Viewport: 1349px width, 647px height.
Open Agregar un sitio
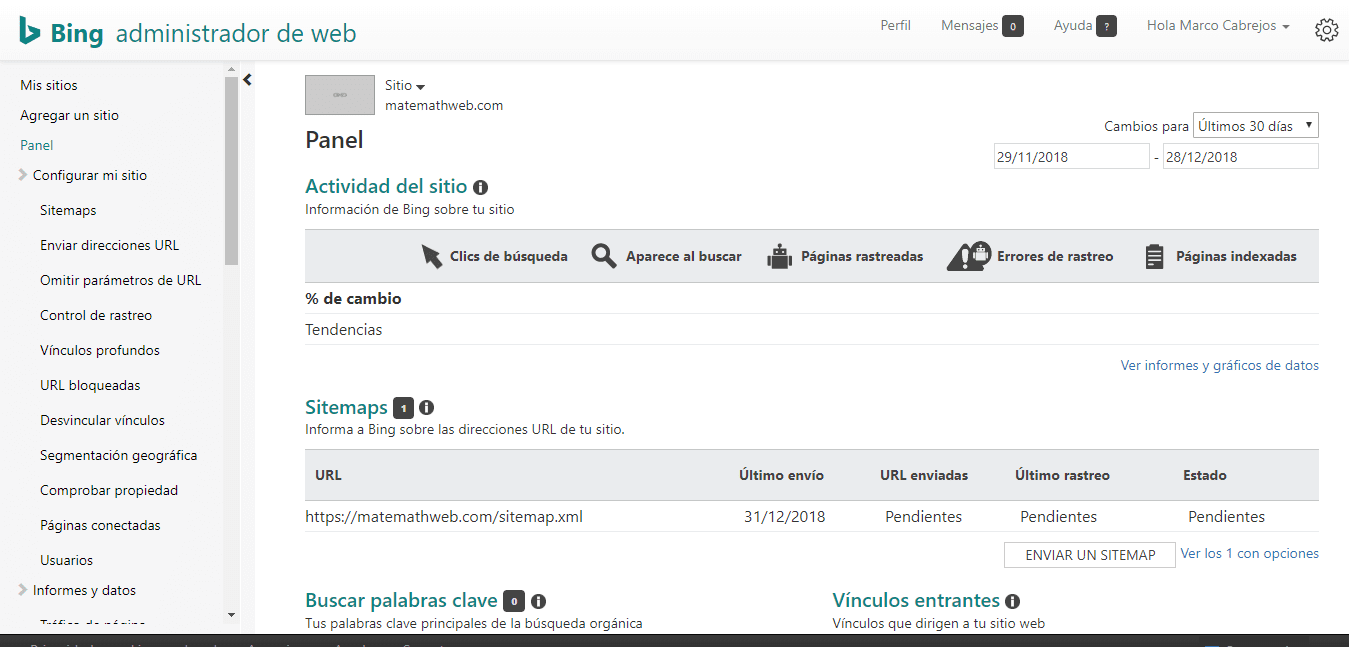coord(69,115)
